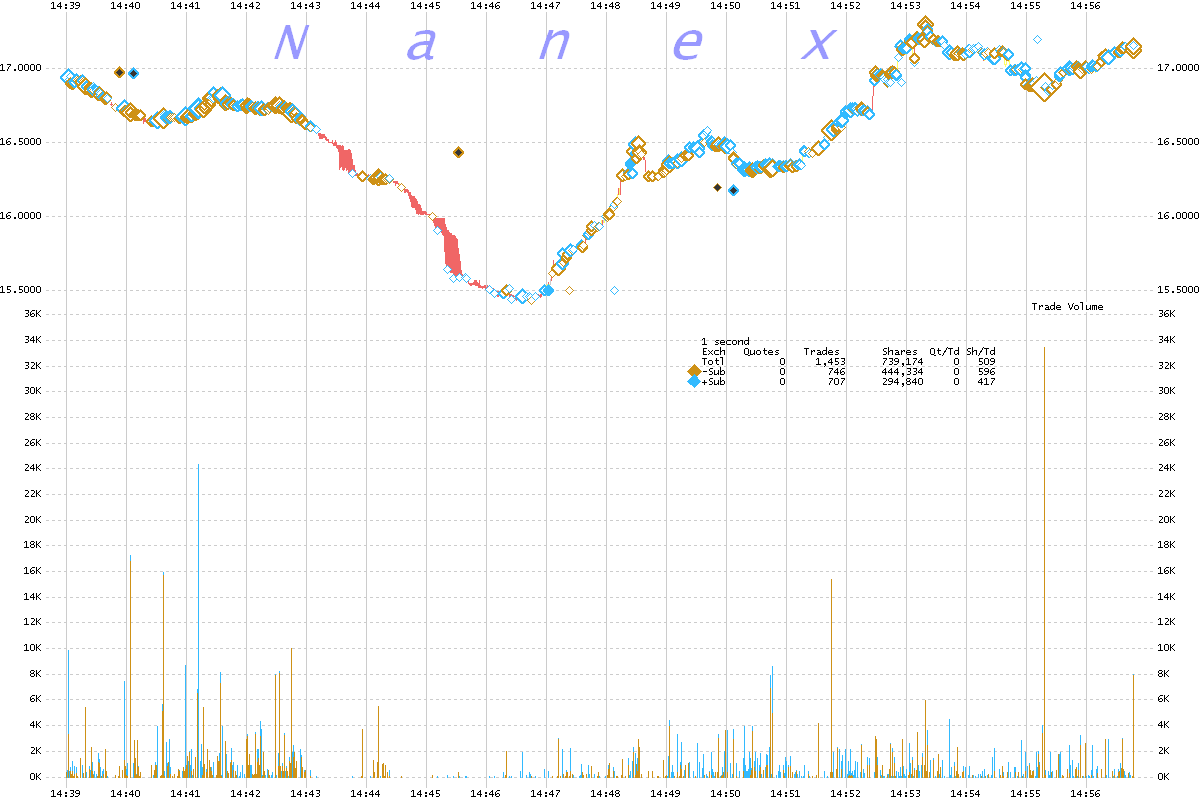Click the +Sub trades value '707'

[x=836, y=382]
